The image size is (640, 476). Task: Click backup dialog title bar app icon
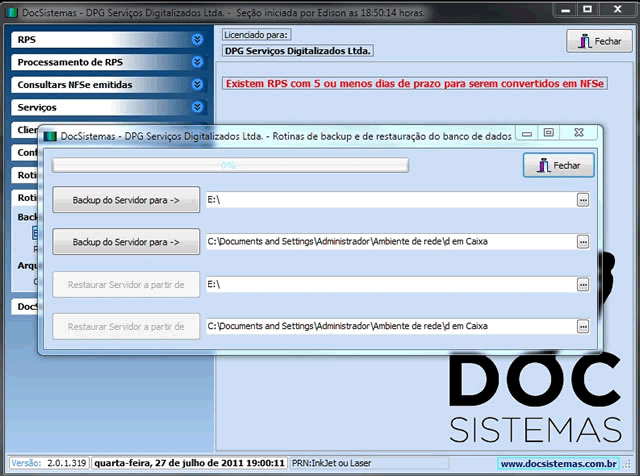50,136
